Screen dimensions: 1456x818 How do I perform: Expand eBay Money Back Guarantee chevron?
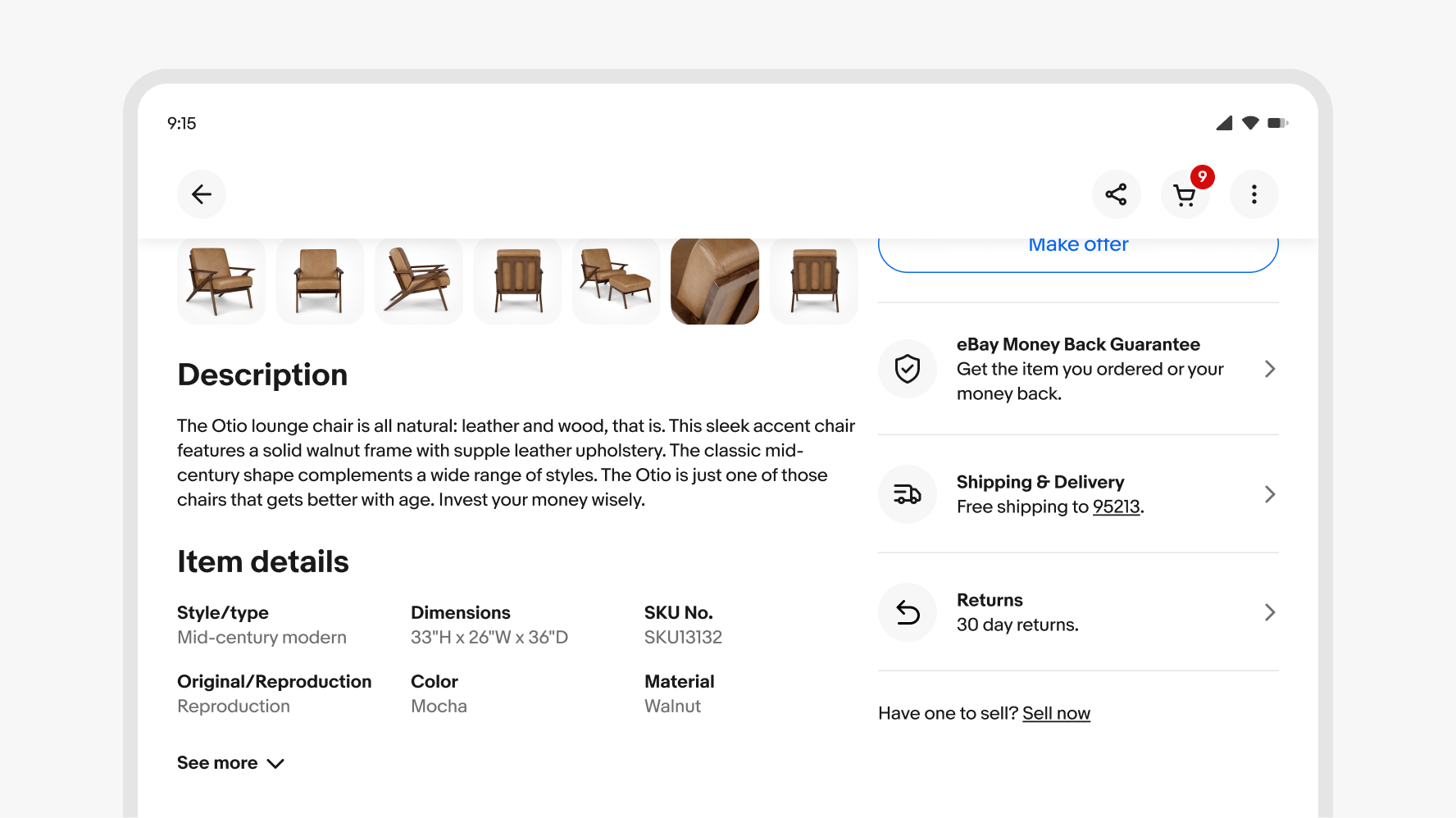click(1270, 369)
